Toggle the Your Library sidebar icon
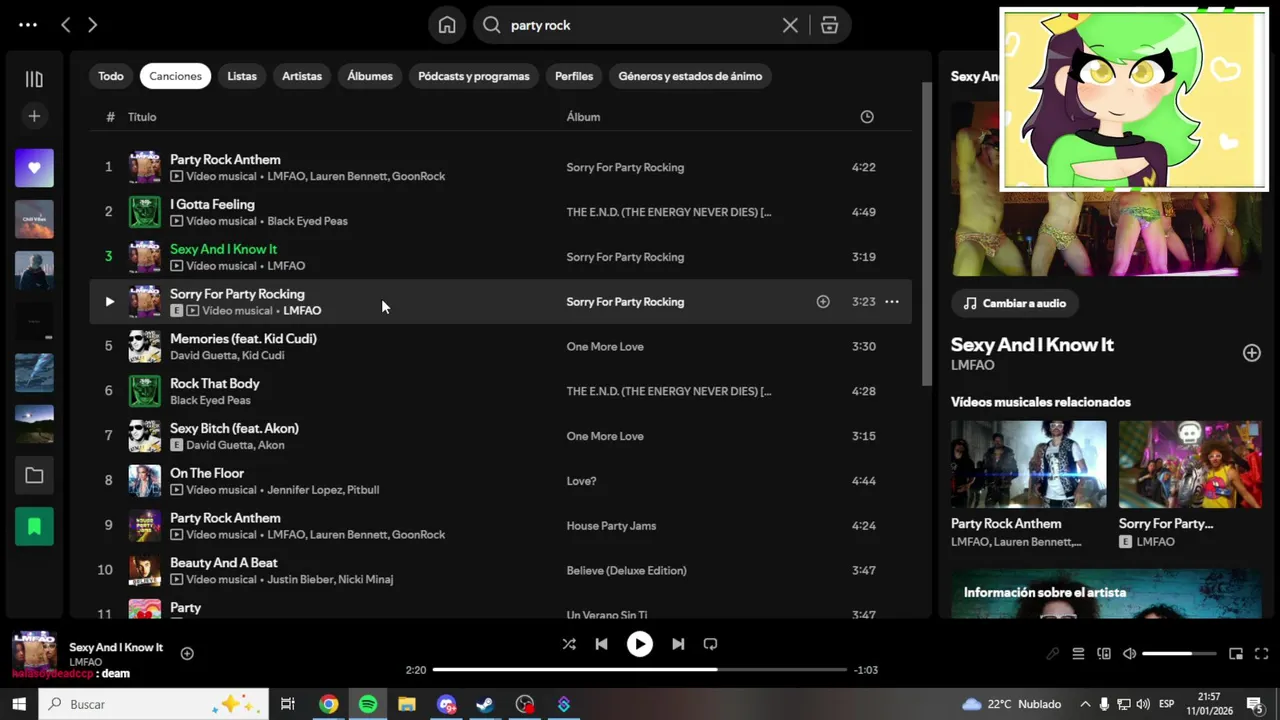This screenshot has height=720, width=1280. pyautogui.click(x=34, y=80)
